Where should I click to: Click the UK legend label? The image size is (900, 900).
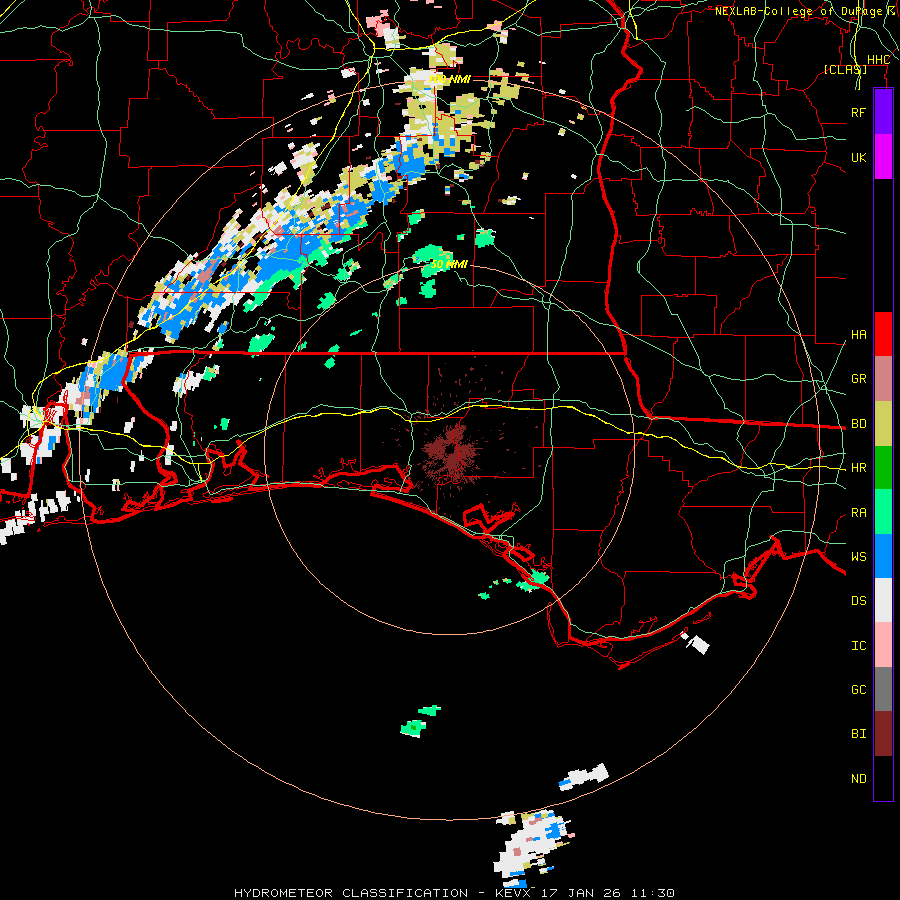point(858,157)
